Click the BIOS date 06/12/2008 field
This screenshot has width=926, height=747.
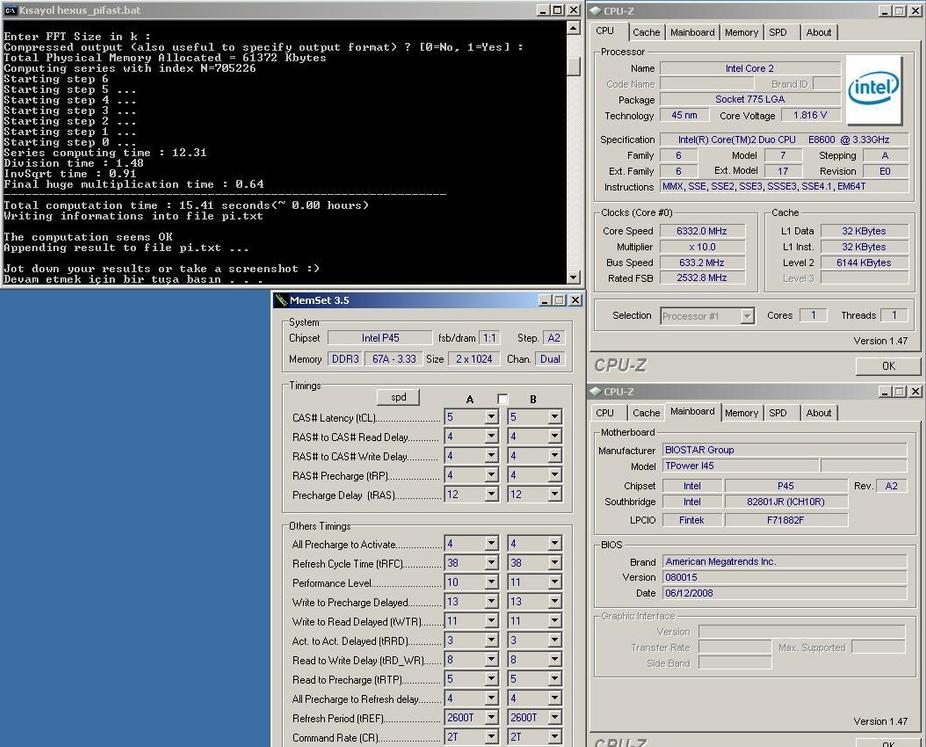785,593
